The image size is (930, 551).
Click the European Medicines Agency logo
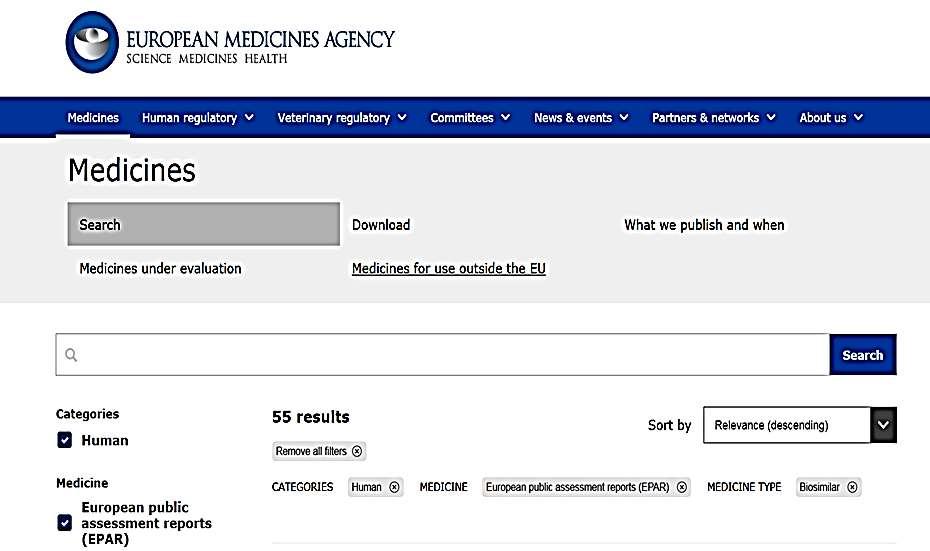[230, 42]
